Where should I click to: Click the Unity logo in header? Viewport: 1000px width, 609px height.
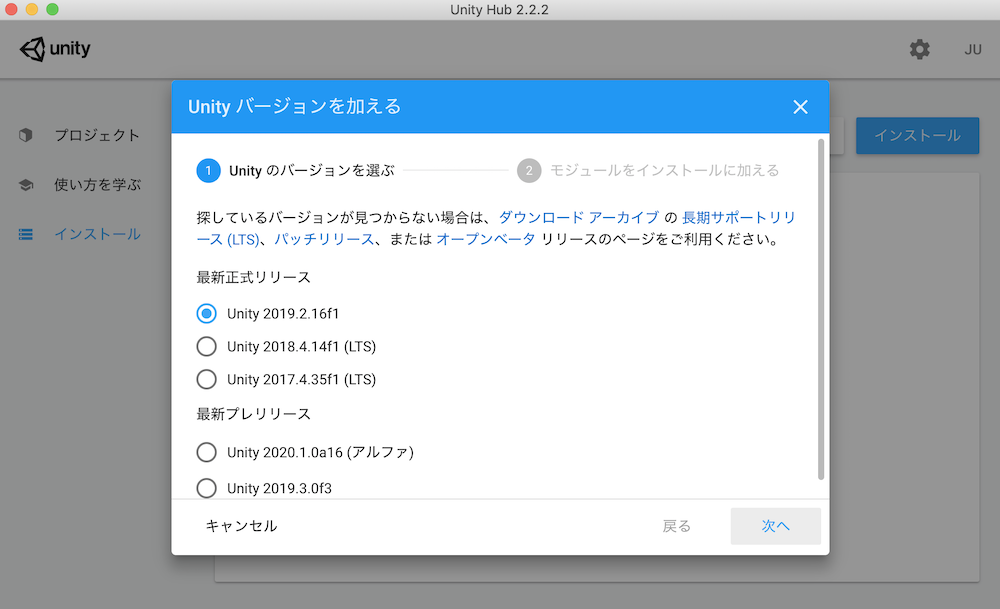tap(55, 49)
